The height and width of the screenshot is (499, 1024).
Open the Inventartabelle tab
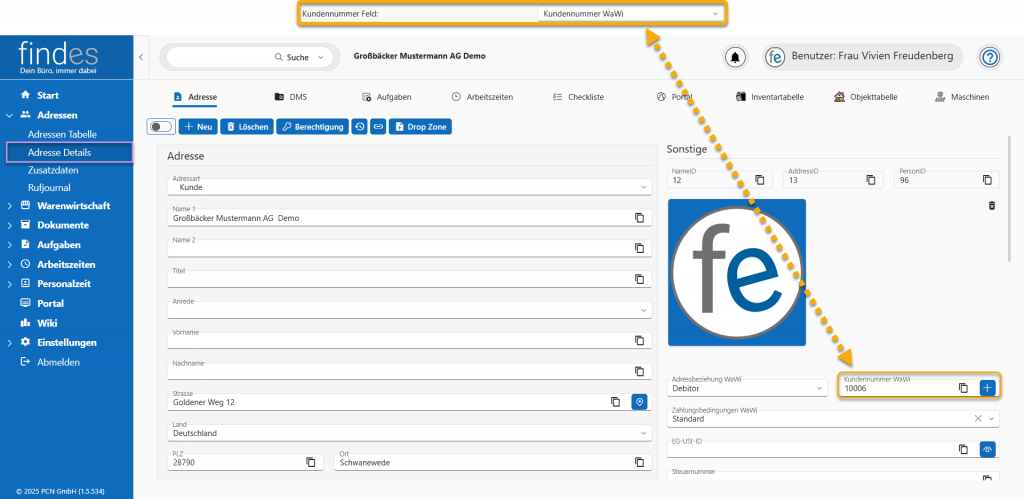769,97
